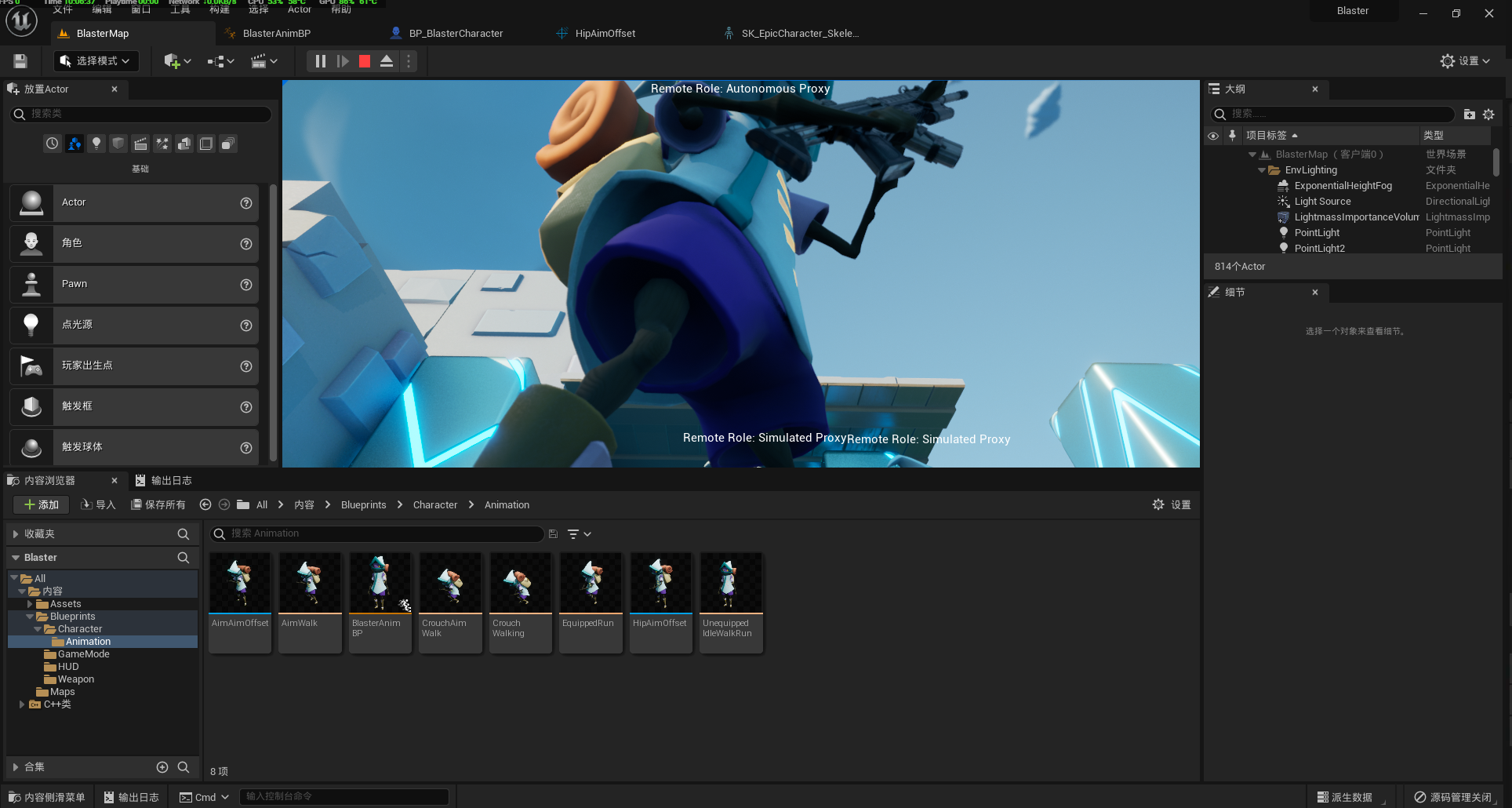Collapse the Blueprints folder in the tree
This screenshot has height=808, width=1512.
click(30, 617)
